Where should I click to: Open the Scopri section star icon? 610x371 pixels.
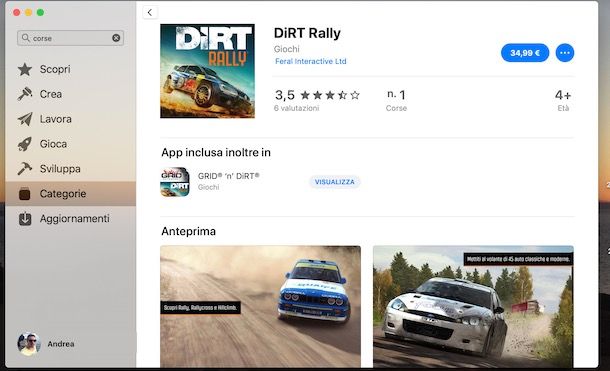pyautogui.click(x=25, y=70)
